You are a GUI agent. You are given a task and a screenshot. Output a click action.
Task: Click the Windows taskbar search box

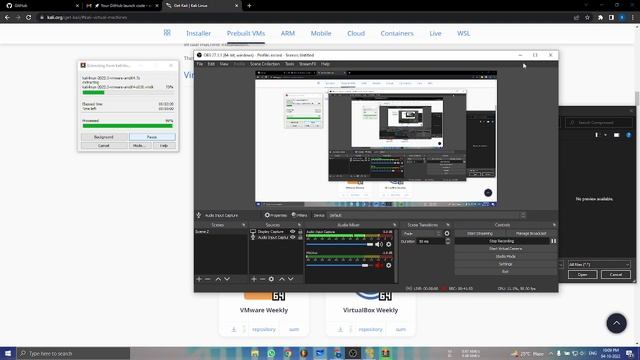point(73,353)
